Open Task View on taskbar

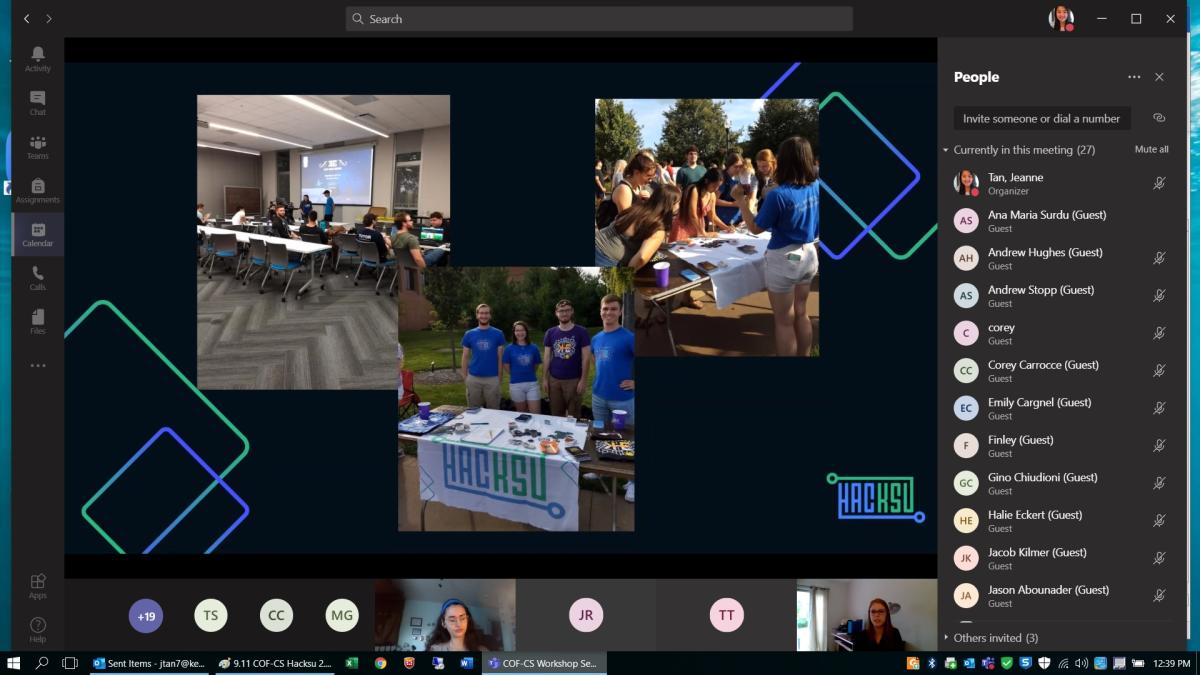pos(70,663)
